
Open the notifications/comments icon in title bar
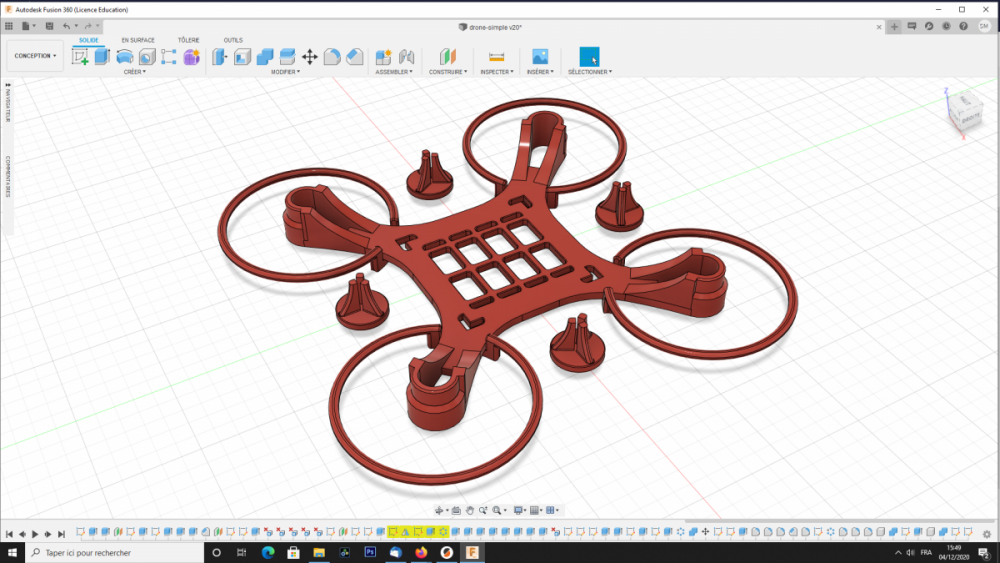point(912,26)
